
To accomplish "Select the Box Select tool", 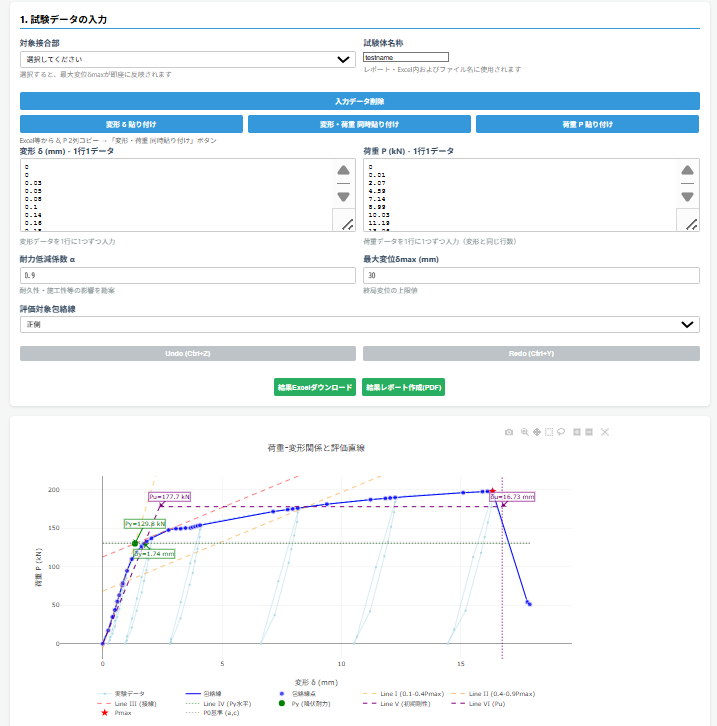I will [549, 432].
